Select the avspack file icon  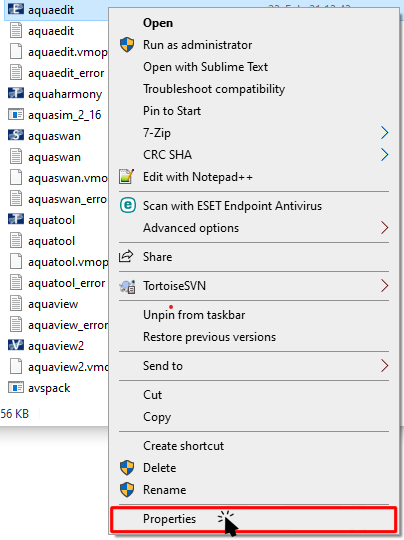(16, 387)
